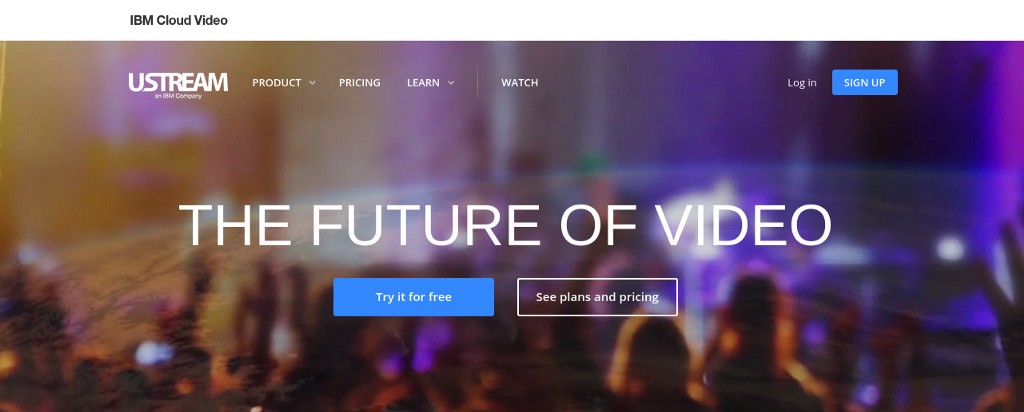The image size is (1024, 412).
Task: Click the divider line before WATCH
Action: [x=477, y=83]
